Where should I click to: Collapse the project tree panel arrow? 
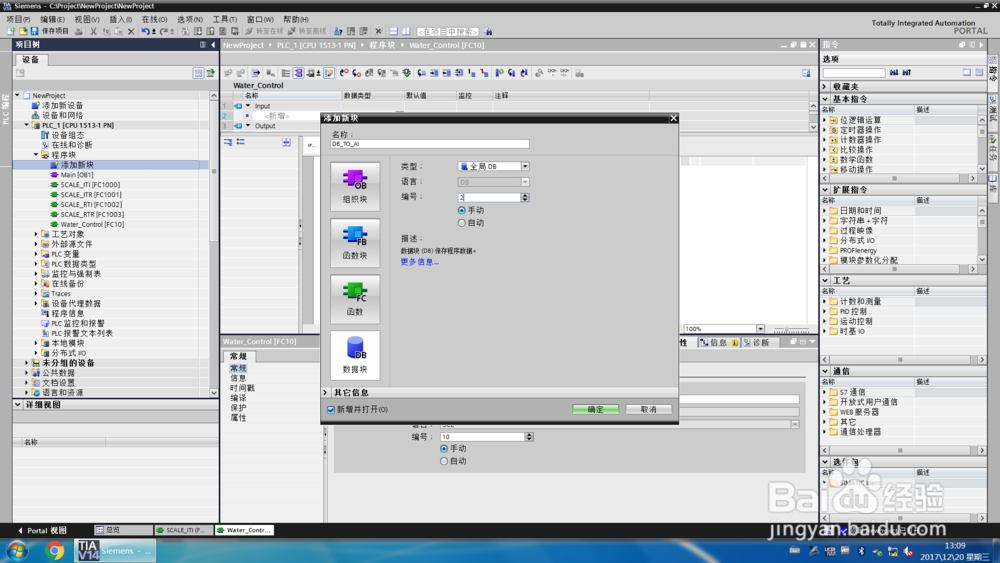(213, 45)
